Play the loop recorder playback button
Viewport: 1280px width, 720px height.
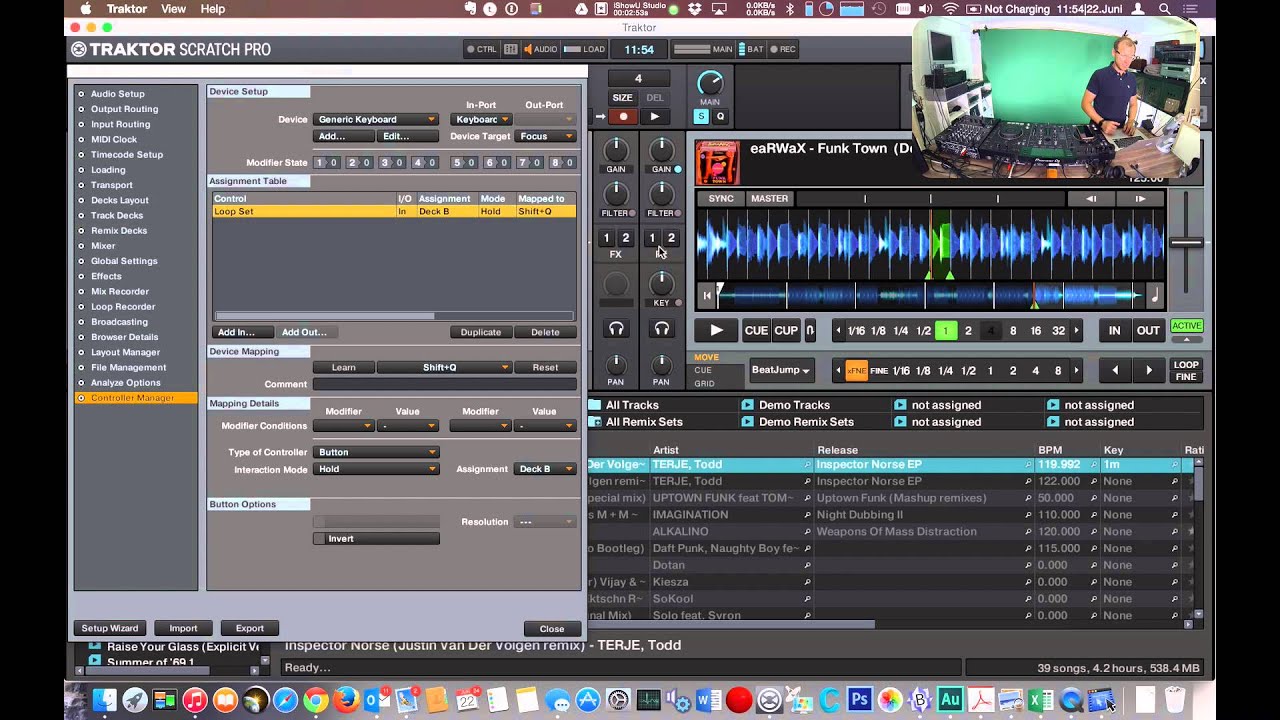[x=654, y=117]
